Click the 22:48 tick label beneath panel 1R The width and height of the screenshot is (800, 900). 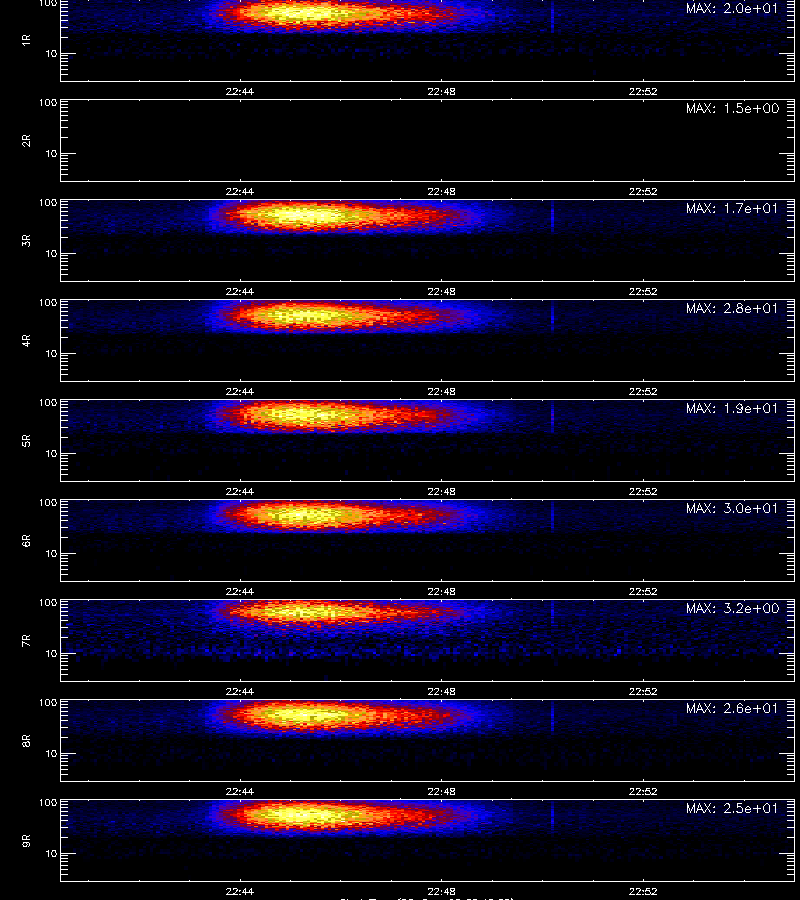click(x=441, y=91)
